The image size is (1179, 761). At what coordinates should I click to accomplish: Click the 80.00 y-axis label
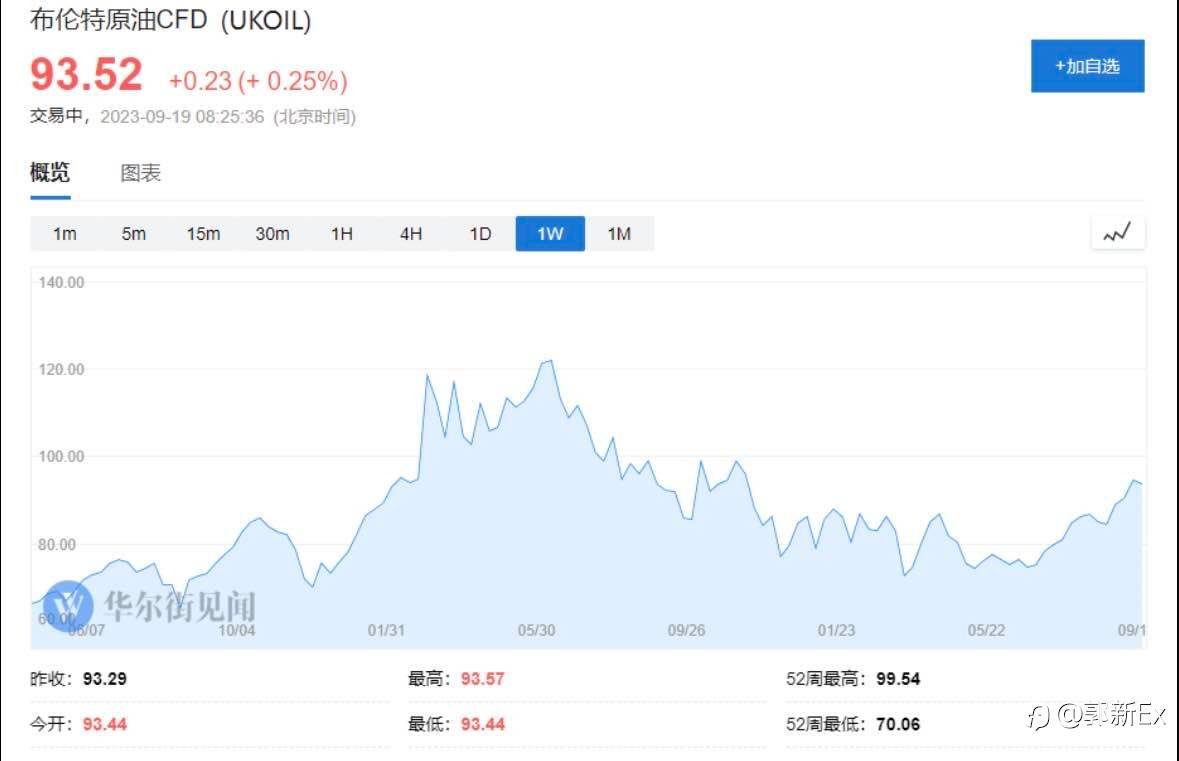click(x=57, y=544)
